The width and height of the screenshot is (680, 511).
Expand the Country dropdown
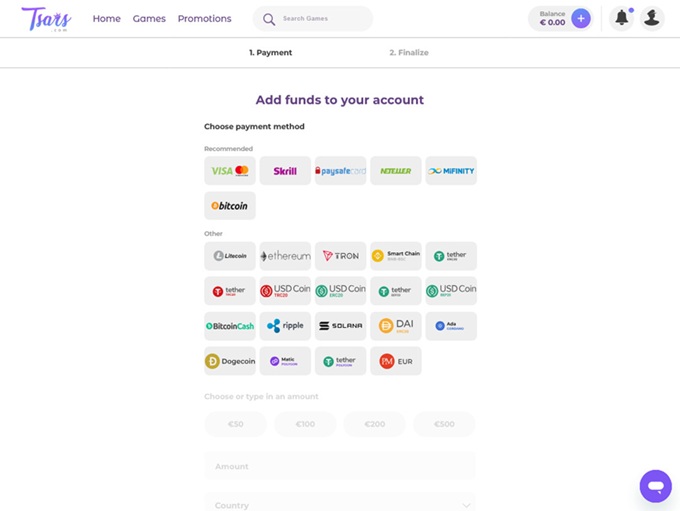[340, 504]
